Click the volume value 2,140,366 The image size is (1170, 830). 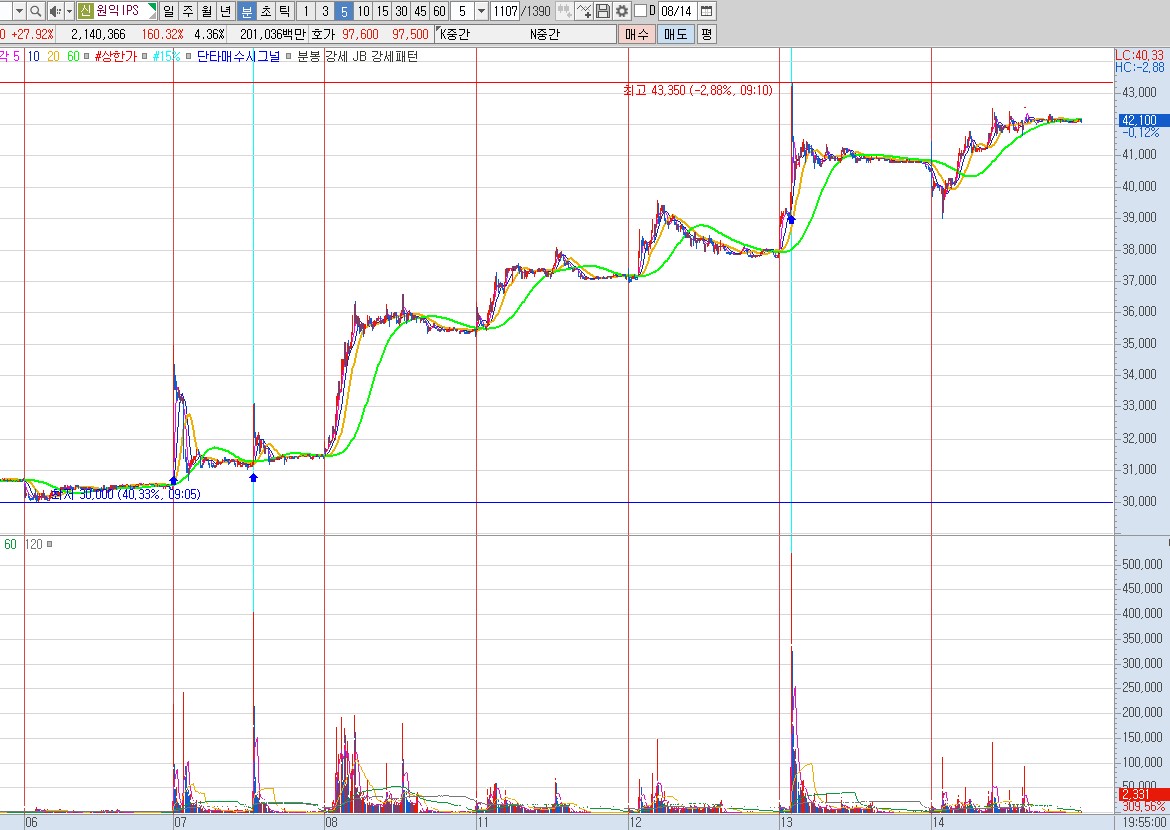point(98,34)
